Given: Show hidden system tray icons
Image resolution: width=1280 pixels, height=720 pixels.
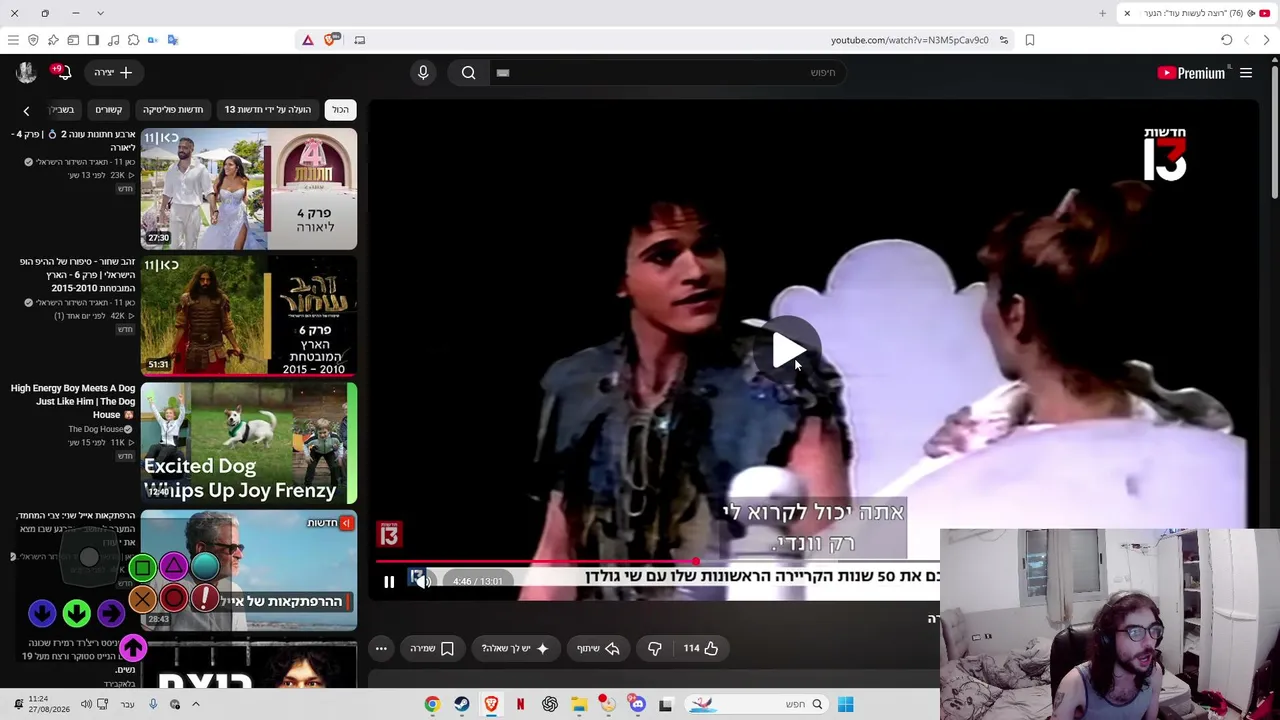Looking at the screenshot, I should tap(196, 704).
